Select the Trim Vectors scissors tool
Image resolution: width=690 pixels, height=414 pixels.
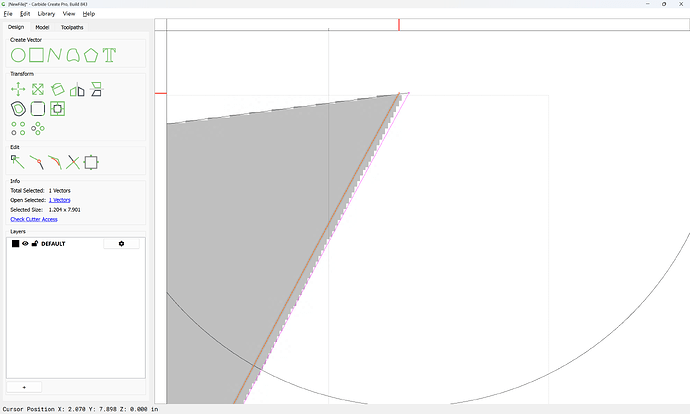tap(73, 162)
